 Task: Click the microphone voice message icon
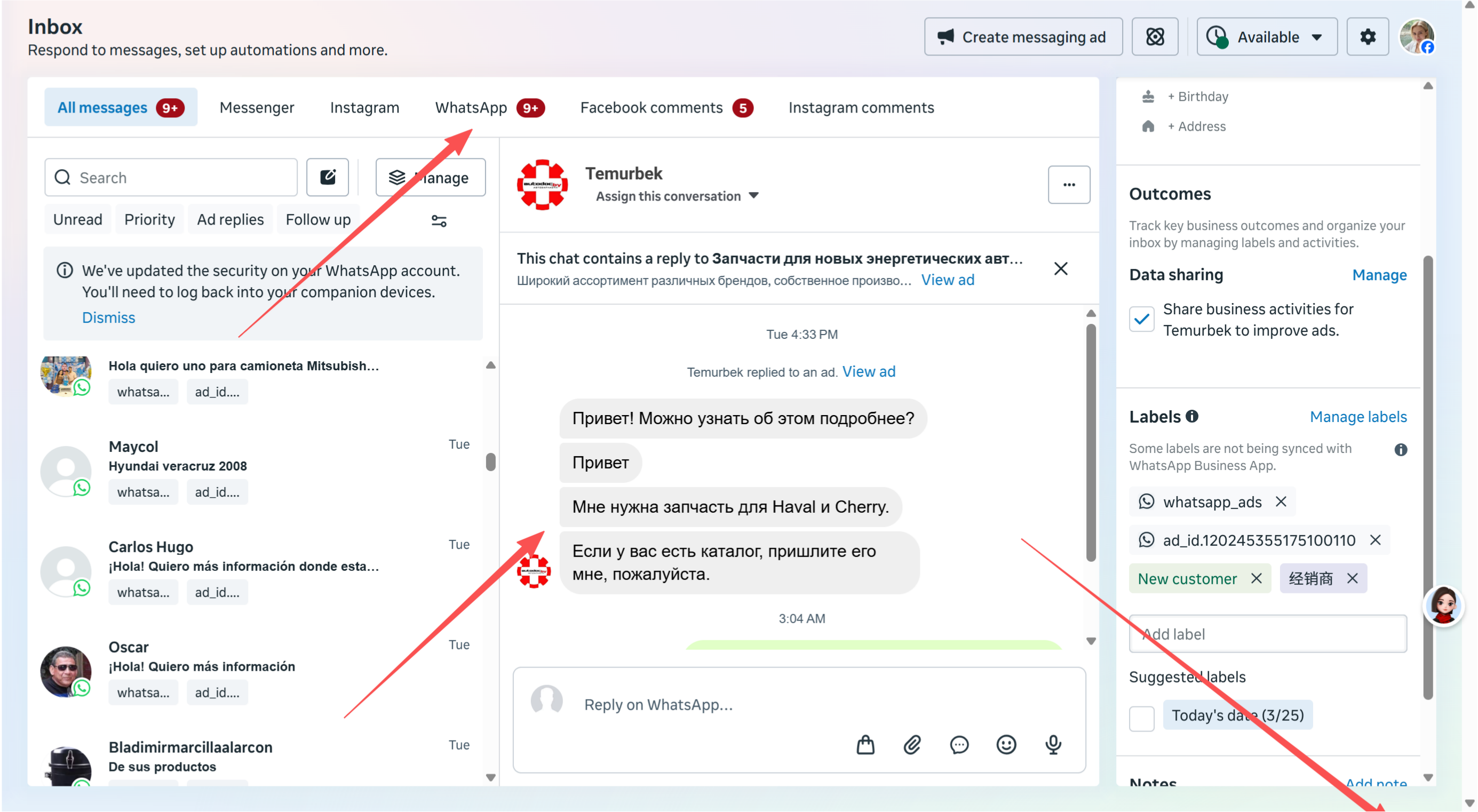[x=1053, y=745]
